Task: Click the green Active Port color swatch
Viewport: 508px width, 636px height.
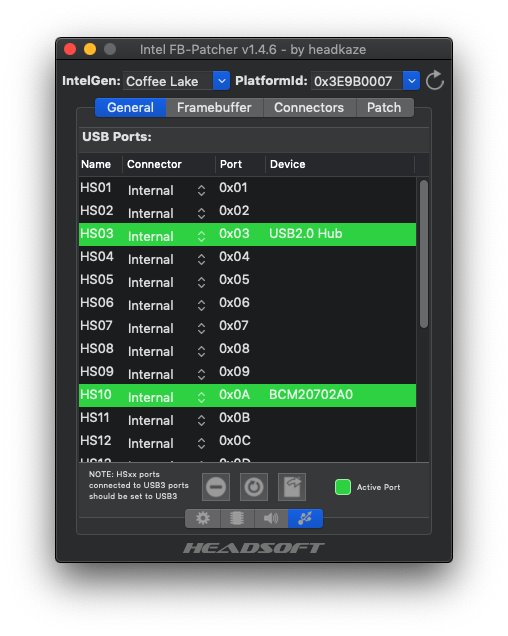Action: [343, 487]
